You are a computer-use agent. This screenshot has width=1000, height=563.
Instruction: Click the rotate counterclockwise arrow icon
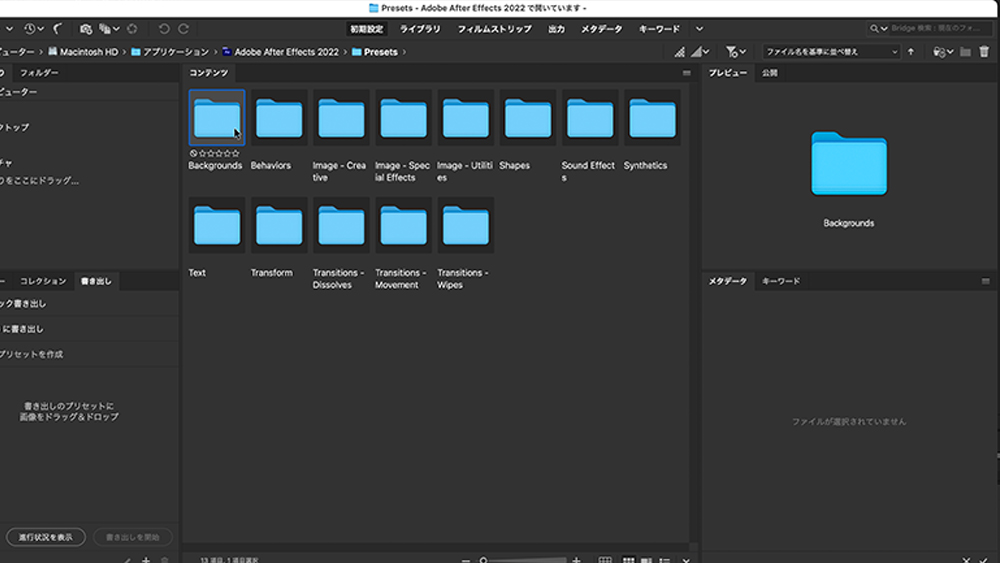pyautogui.click(x=165, y=29)
